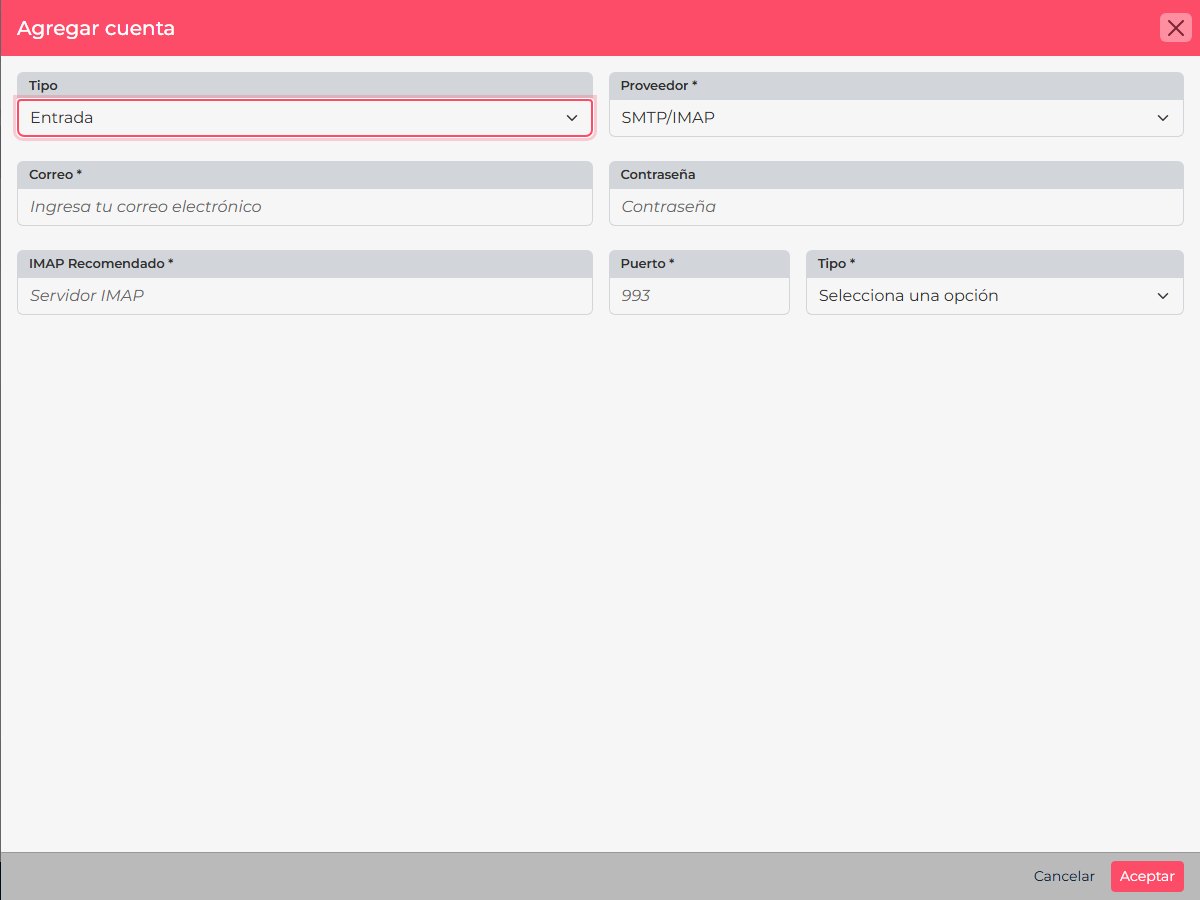
Task: Click the Cancelar button
Action: pyautogui.click(x=1064, y=876)
